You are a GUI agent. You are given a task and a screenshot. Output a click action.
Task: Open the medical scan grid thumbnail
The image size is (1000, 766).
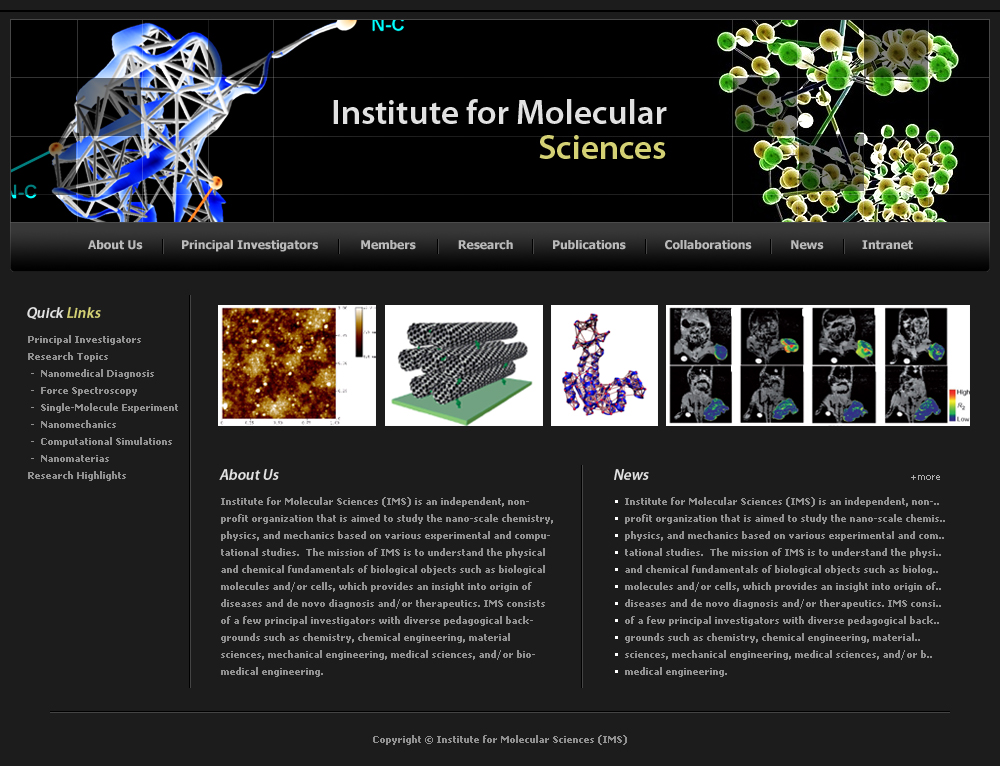click(818, 365)
